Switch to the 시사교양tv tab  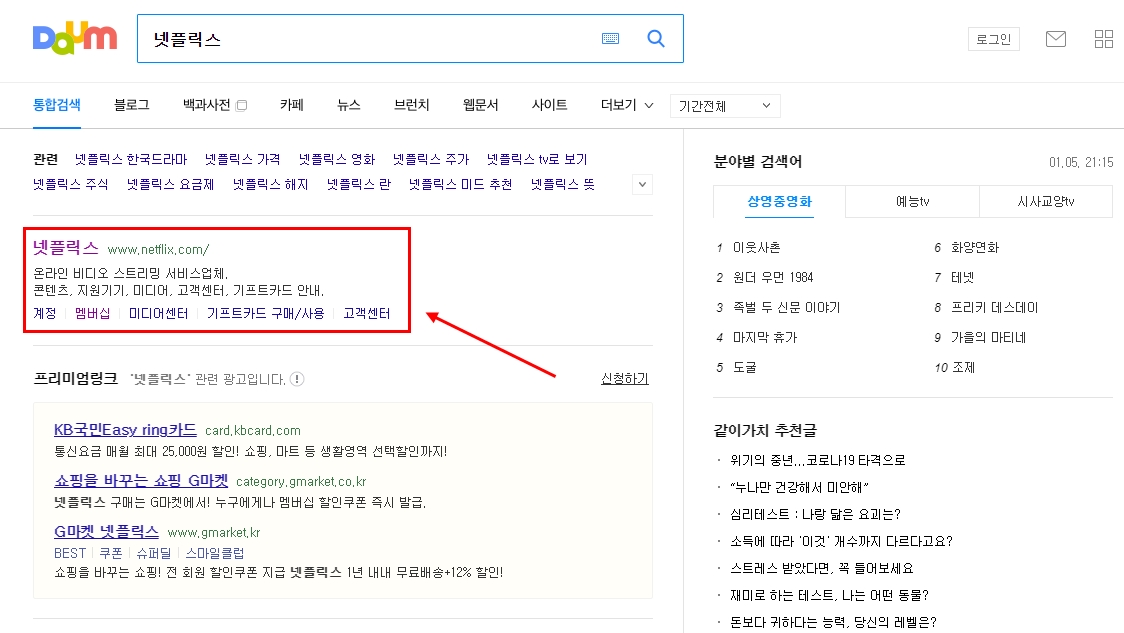(x=1046, y=201)
